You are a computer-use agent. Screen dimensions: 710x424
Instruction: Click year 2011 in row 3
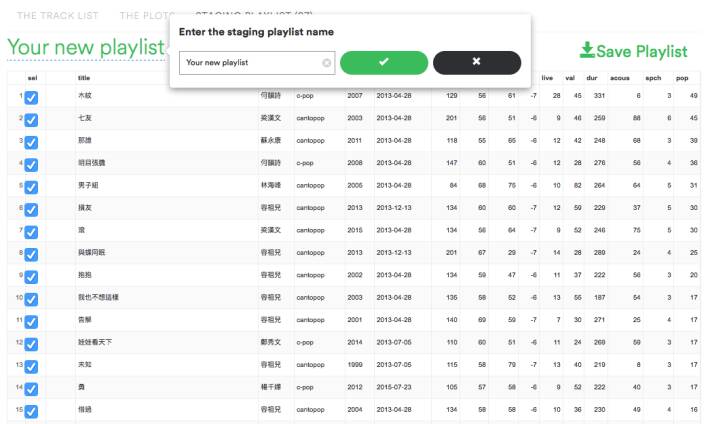(355, 140)
